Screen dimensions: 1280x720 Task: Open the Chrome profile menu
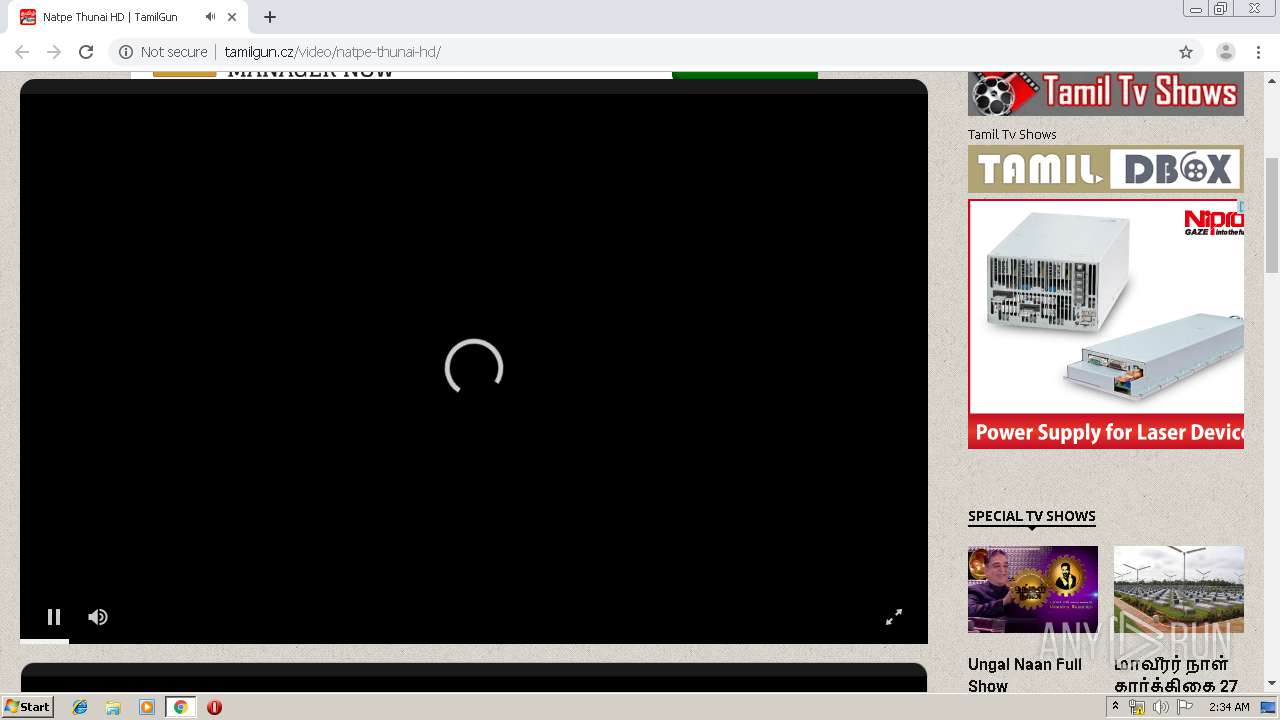point(1225,52)
